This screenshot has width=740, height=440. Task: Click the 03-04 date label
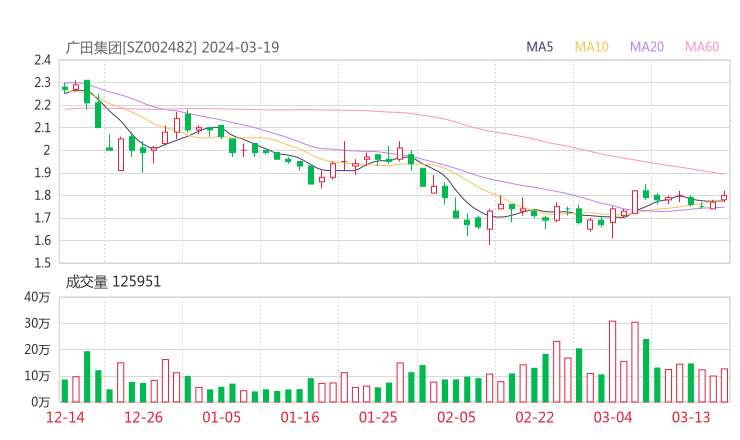[613, 417]
